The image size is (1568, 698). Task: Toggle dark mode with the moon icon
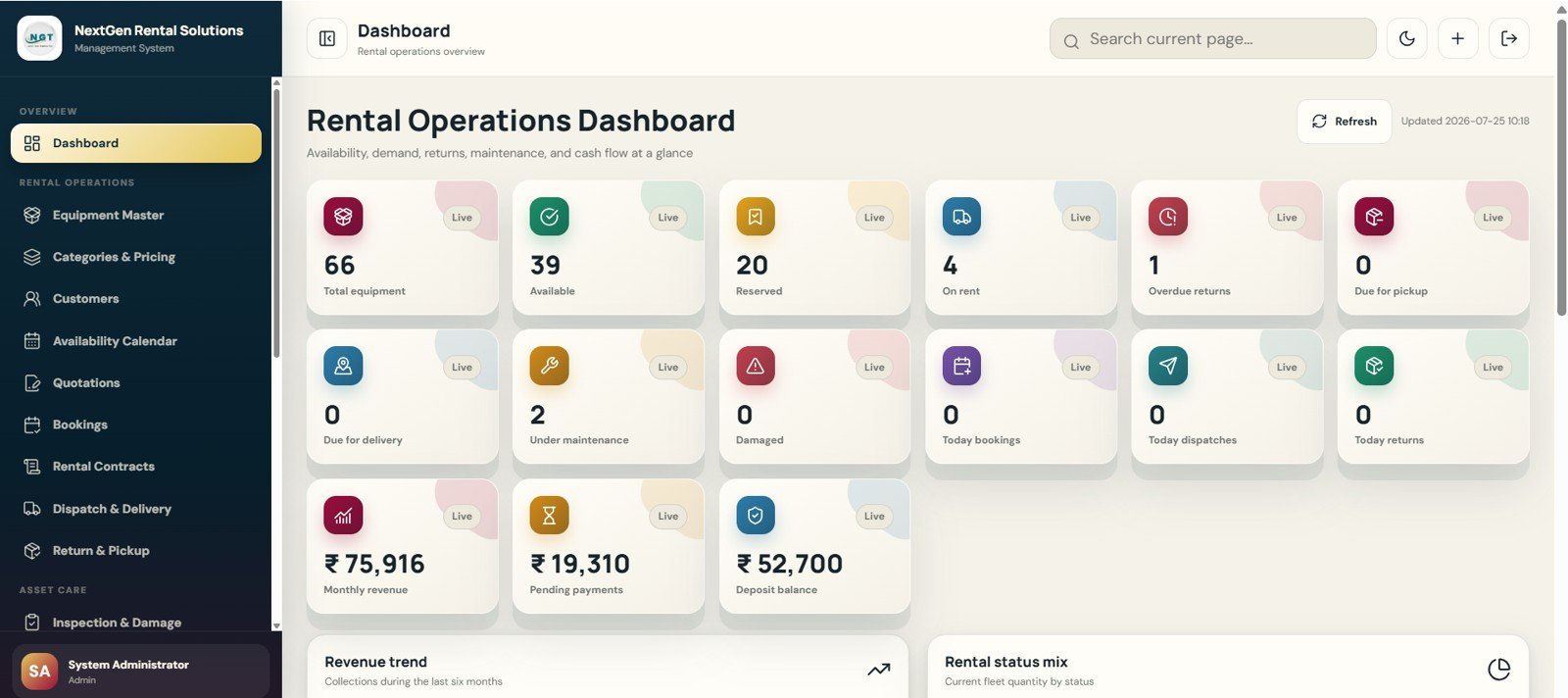tap(1406, 38)
